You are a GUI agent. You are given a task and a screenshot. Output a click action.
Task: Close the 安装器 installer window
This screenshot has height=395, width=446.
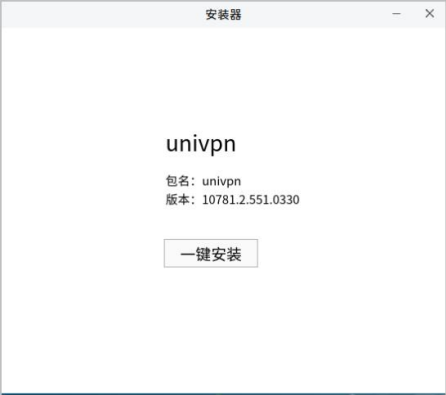(x=430, y=13)
